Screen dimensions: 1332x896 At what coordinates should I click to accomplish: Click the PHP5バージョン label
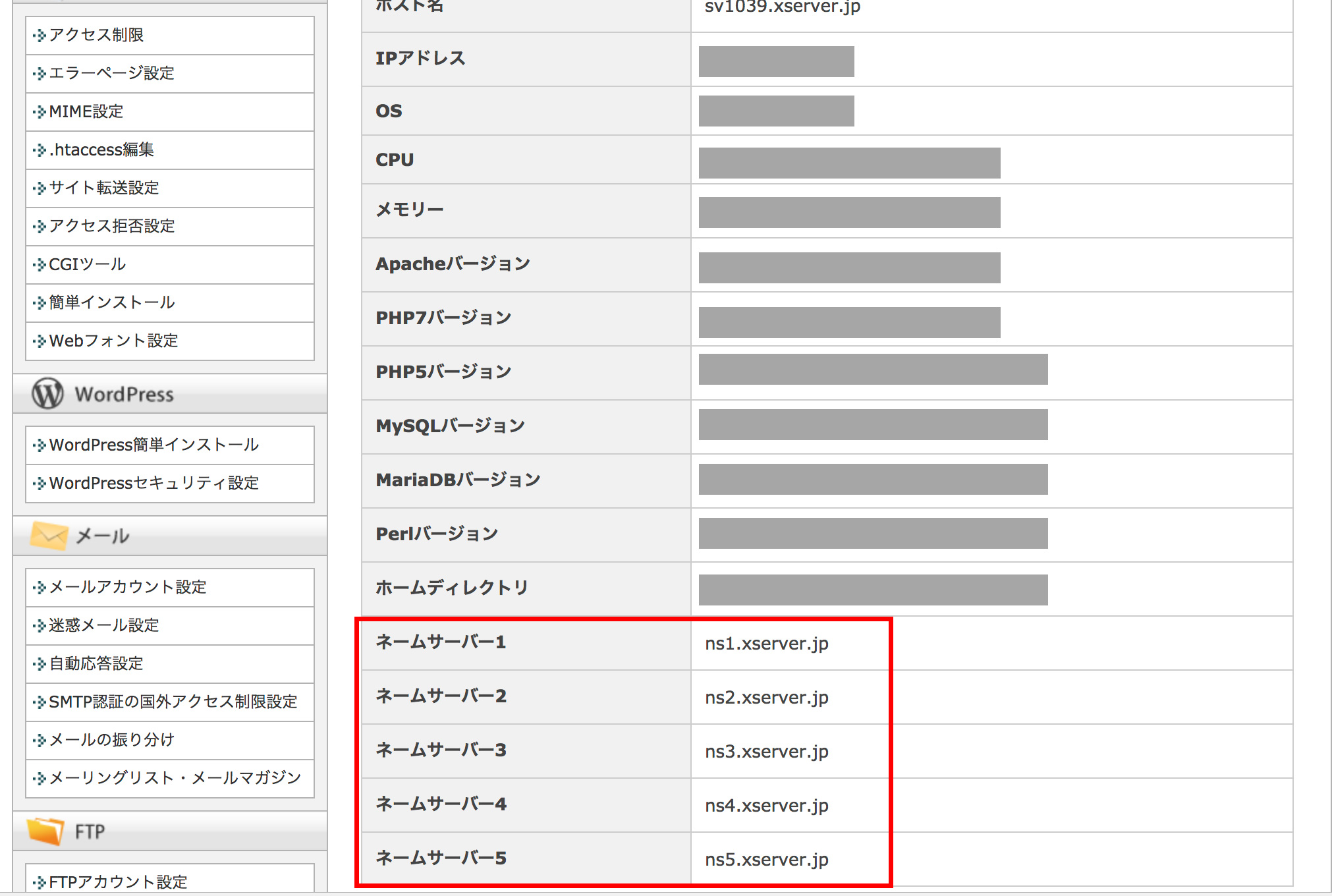click(x=443, y=372)
